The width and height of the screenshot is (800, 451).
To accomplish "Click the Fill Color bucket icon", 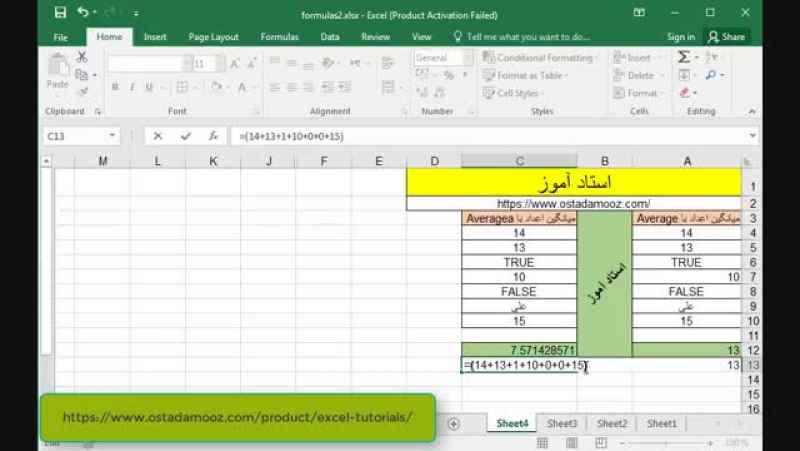I will 216,87.
